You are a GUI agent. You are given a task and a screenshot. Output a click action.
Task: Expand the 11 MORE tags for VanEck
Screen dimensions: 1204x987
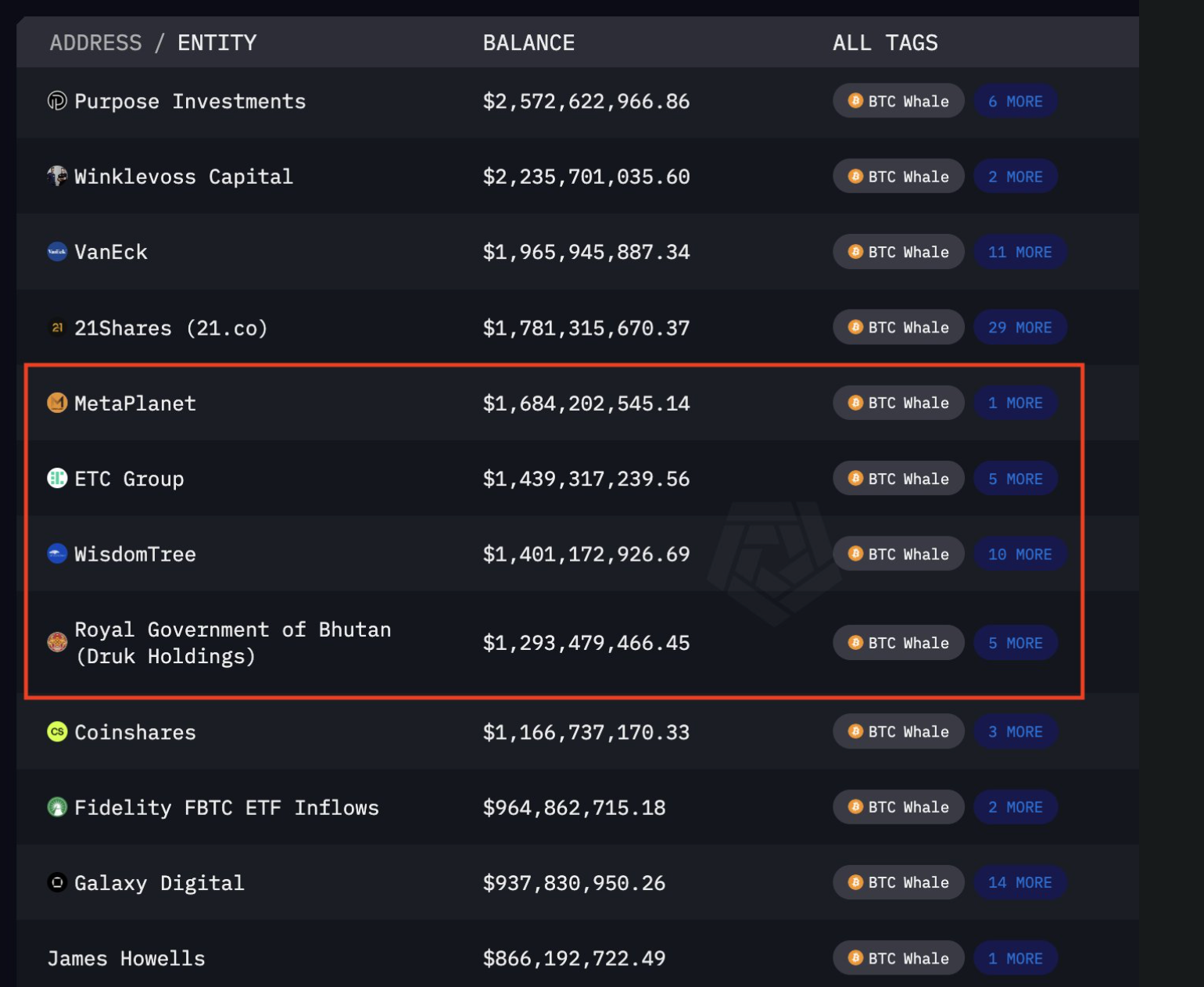coord(1019,252)
